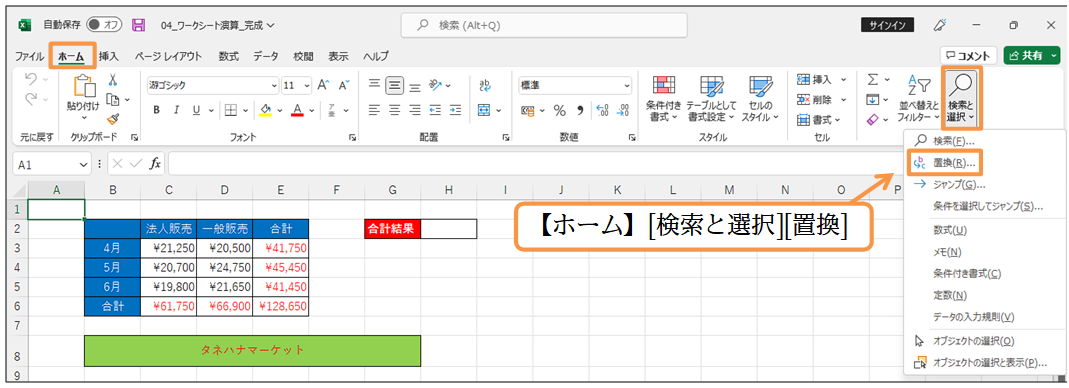
Task: Open 条件付き書式 conditional formatting
Action: click(x=663, y=98)
